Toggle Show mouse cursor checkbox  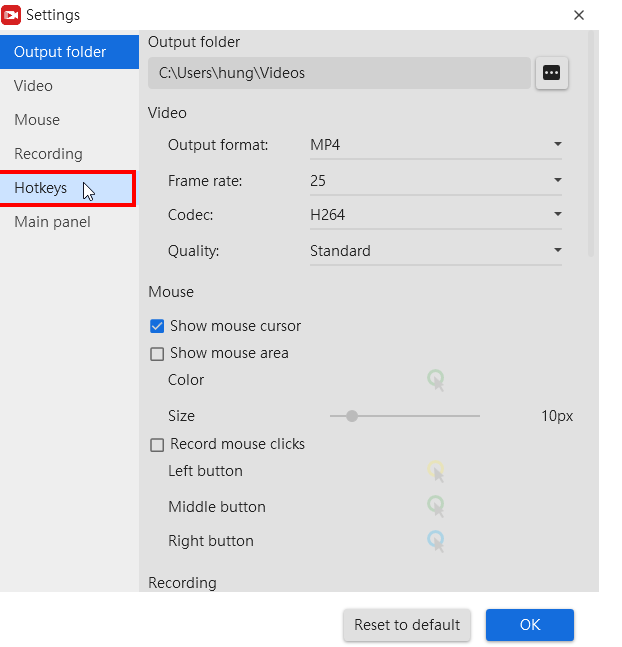pos(157,326)
